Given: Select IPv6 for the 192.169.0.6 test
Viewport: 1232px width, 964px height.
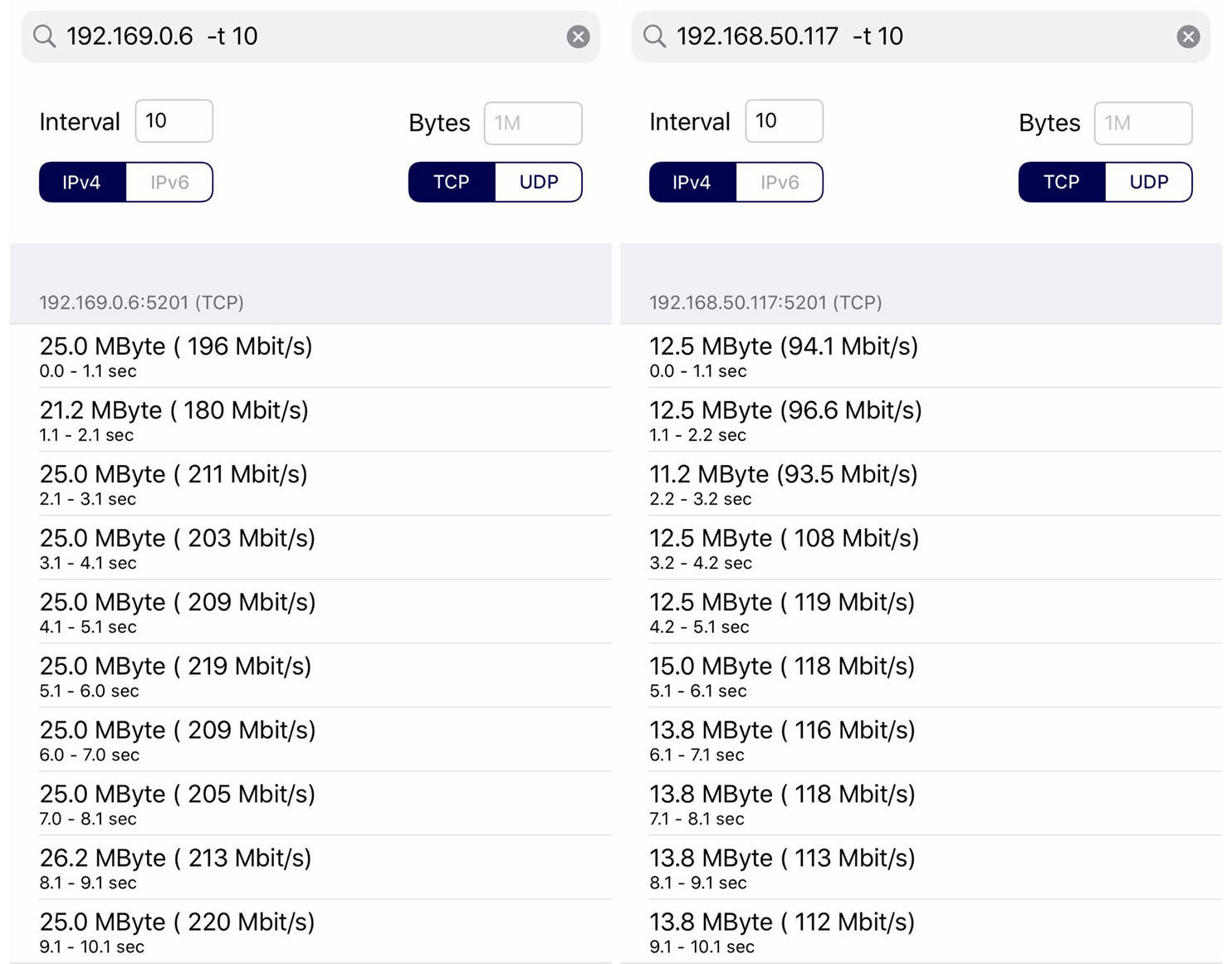Looking at the screenshot, I should click(169, 183).
